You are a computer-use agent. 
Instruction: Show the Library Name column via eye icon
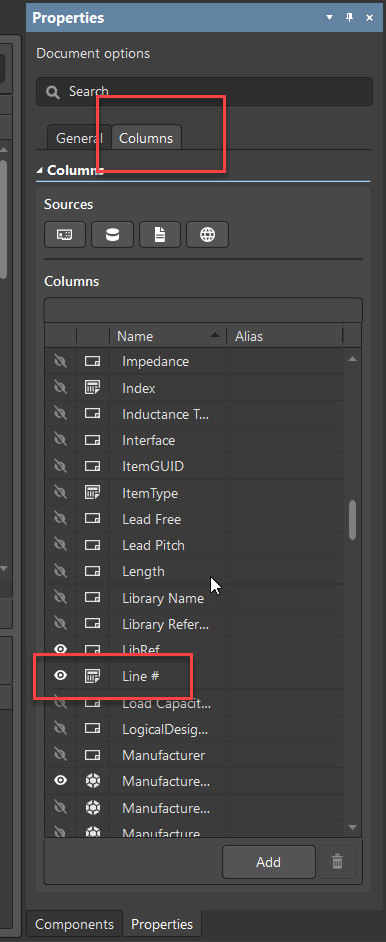(x=60, y=598)
